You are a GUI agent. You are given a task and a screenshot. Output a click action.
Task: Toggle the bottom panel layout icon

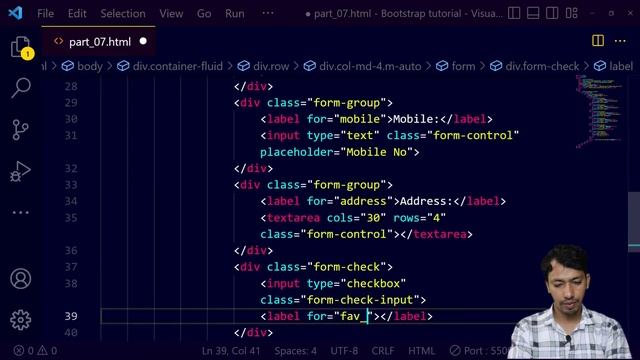[533, 13]
